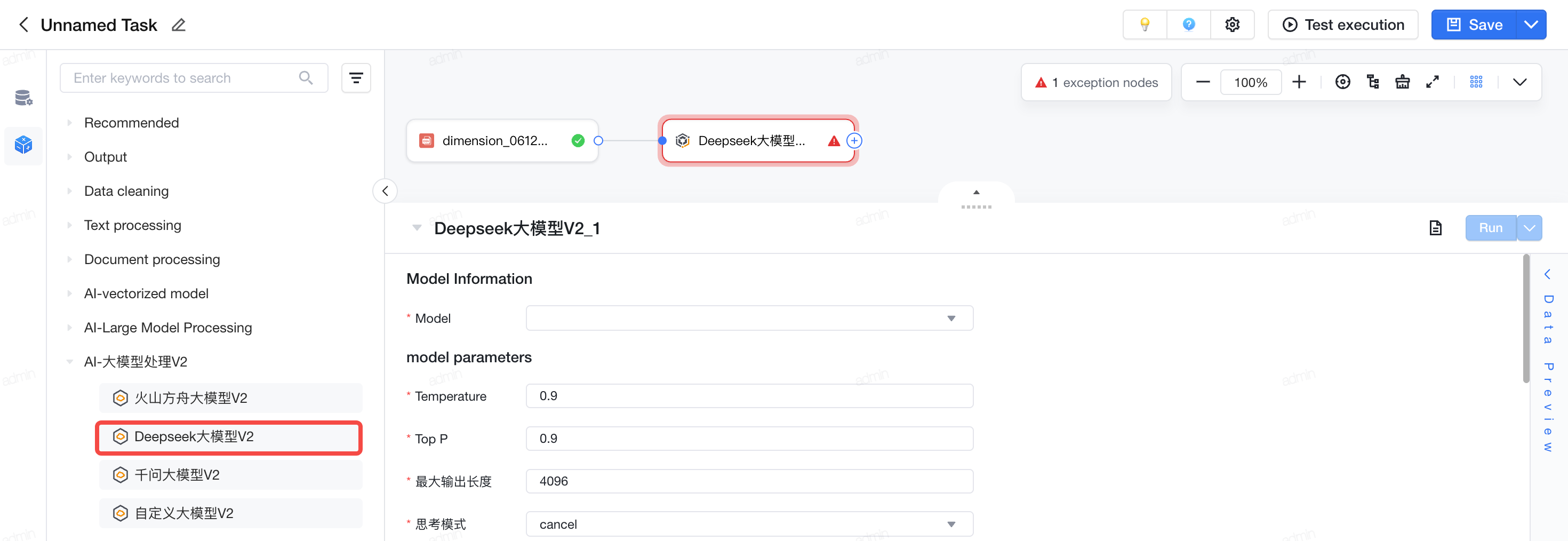Click the Test execution button
This screenshot has width=1568, height=541.
(x=1343, y=25)
